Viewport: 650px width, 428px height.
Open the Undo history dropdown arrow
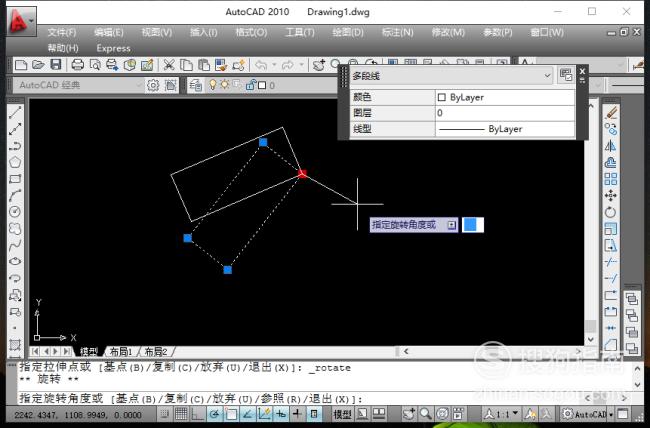[274, 65]
